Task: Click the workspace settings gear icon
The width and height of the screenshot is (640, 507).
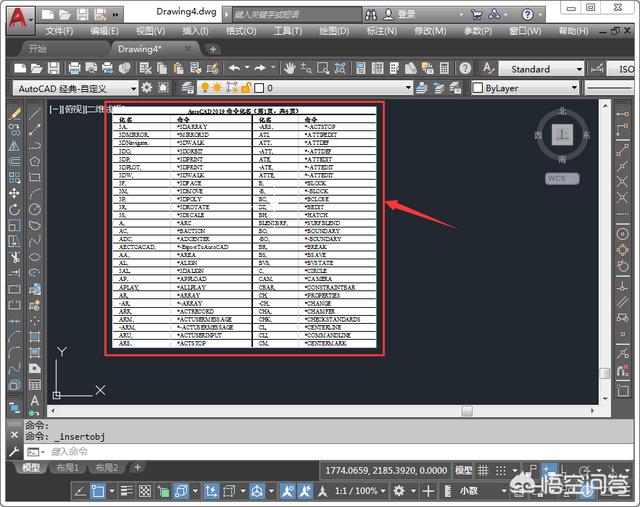Action: point(147,88)
